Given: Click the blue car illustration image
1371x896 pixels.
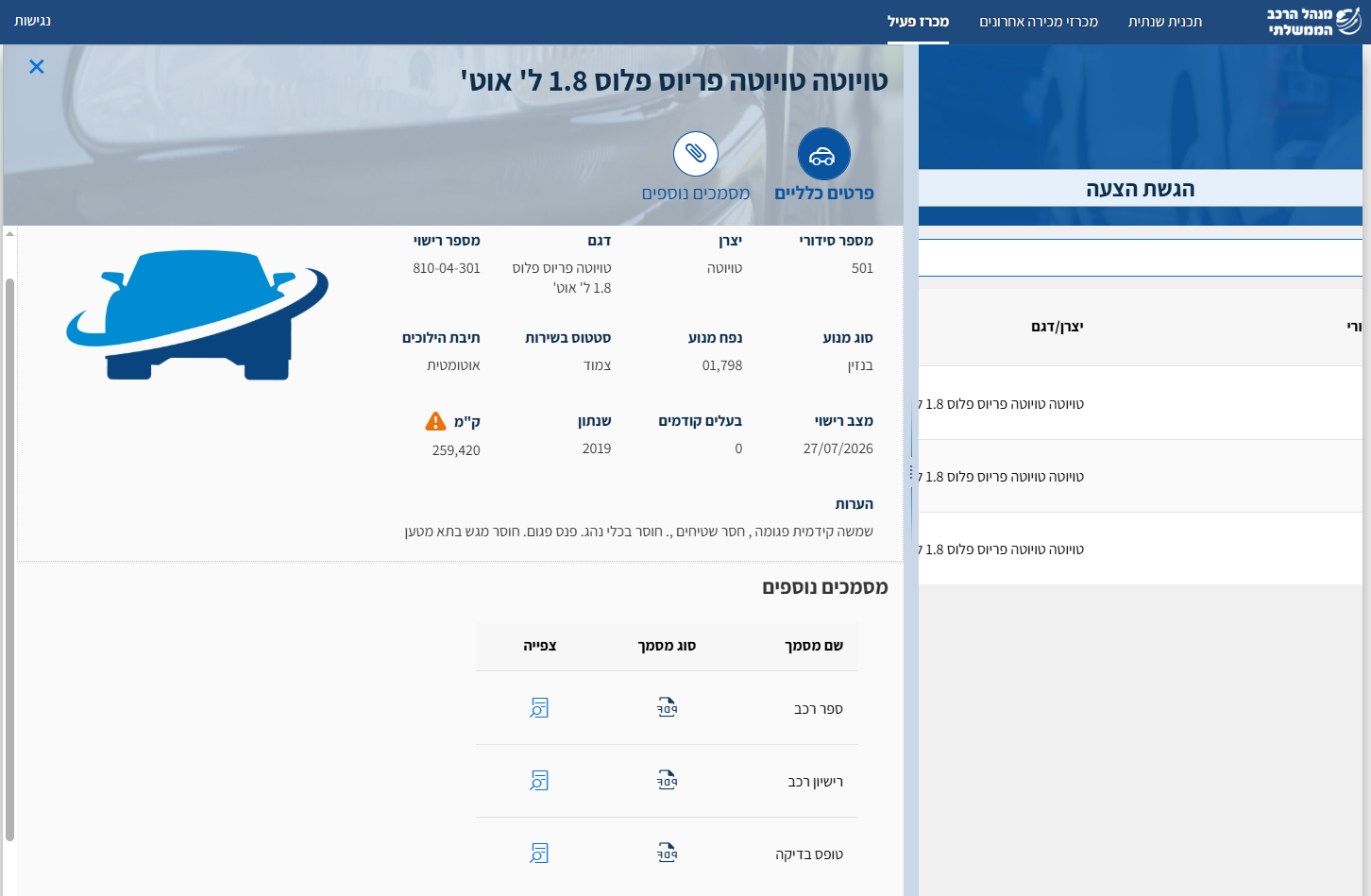Looking at the screenshot, I should tap(197, 315).
